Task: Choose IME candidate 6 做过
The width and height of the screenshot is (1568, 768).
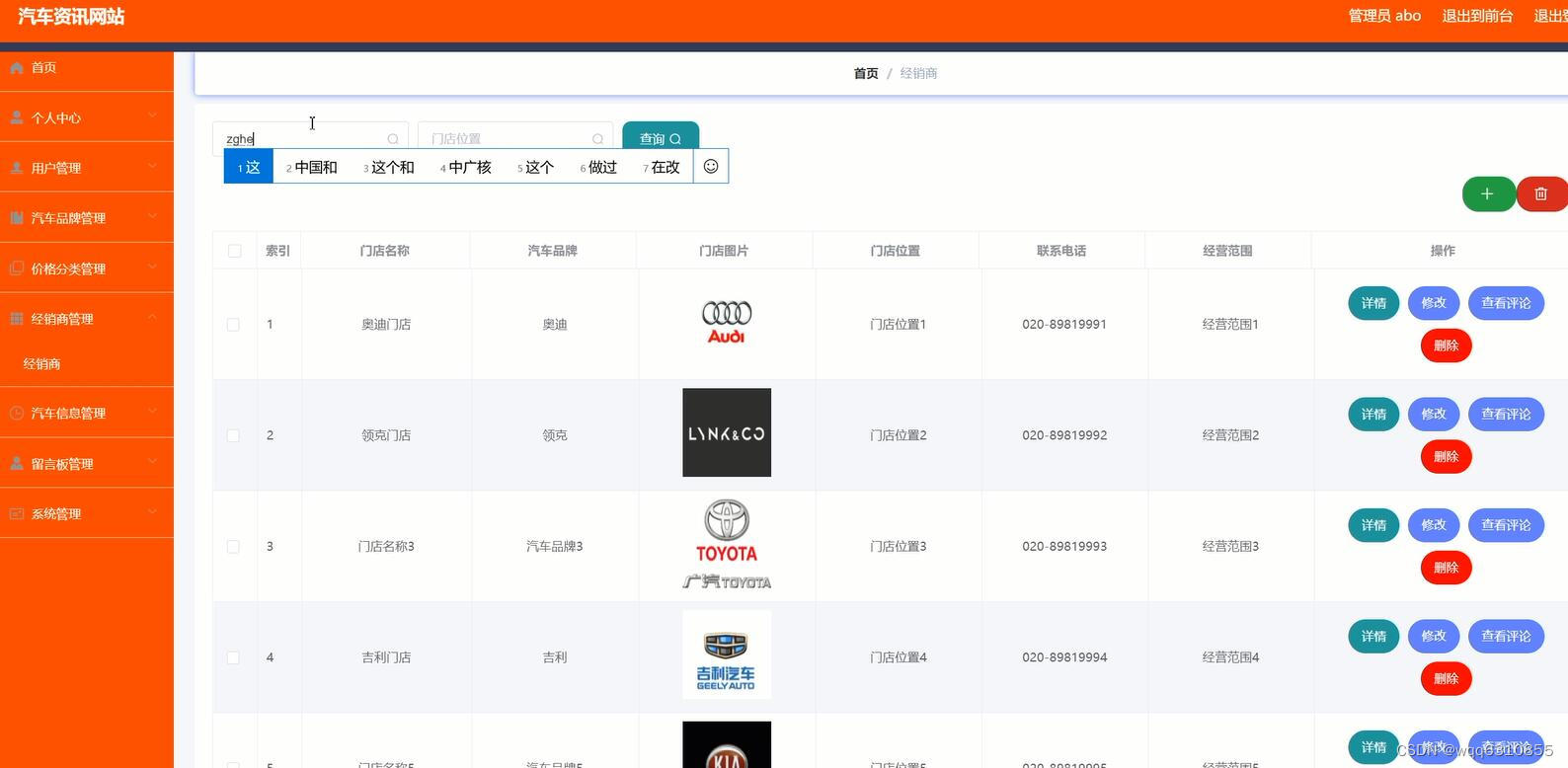Action: (x=598, y=167)
